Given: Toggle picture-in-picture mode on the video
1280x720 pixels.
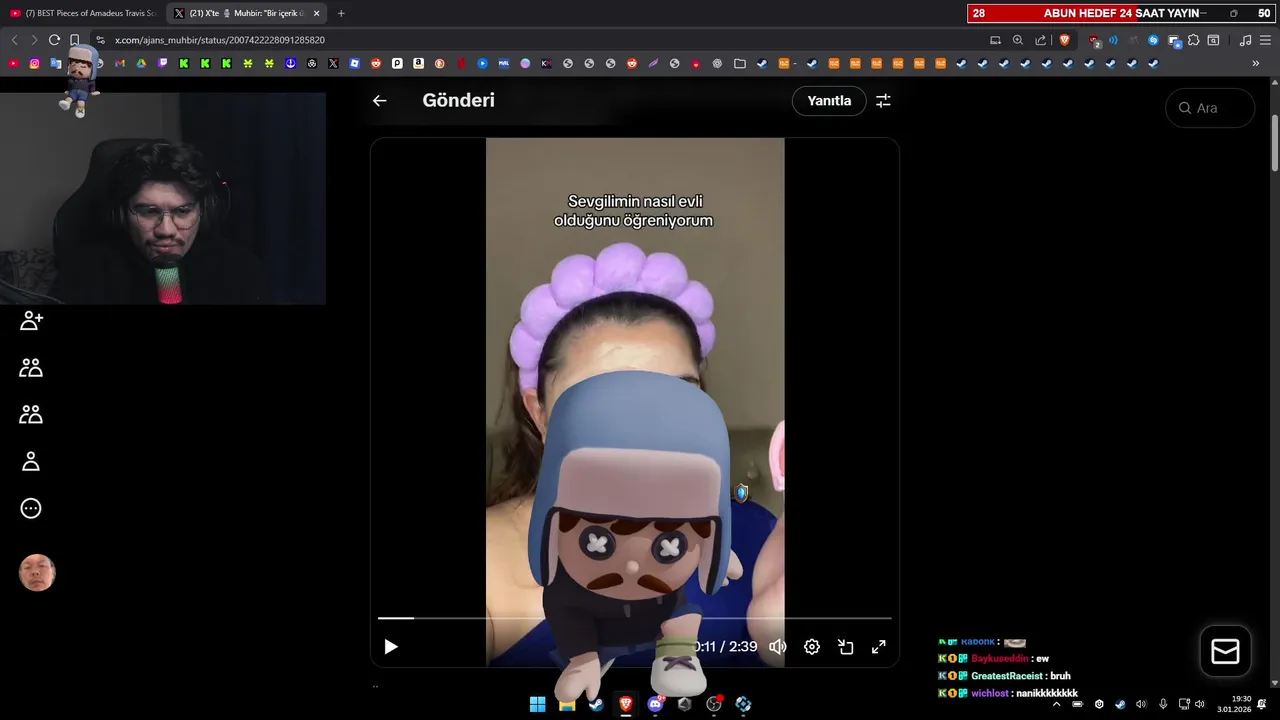Looking at the screenshot, I should pyautogui.click(x=845, y=647).
